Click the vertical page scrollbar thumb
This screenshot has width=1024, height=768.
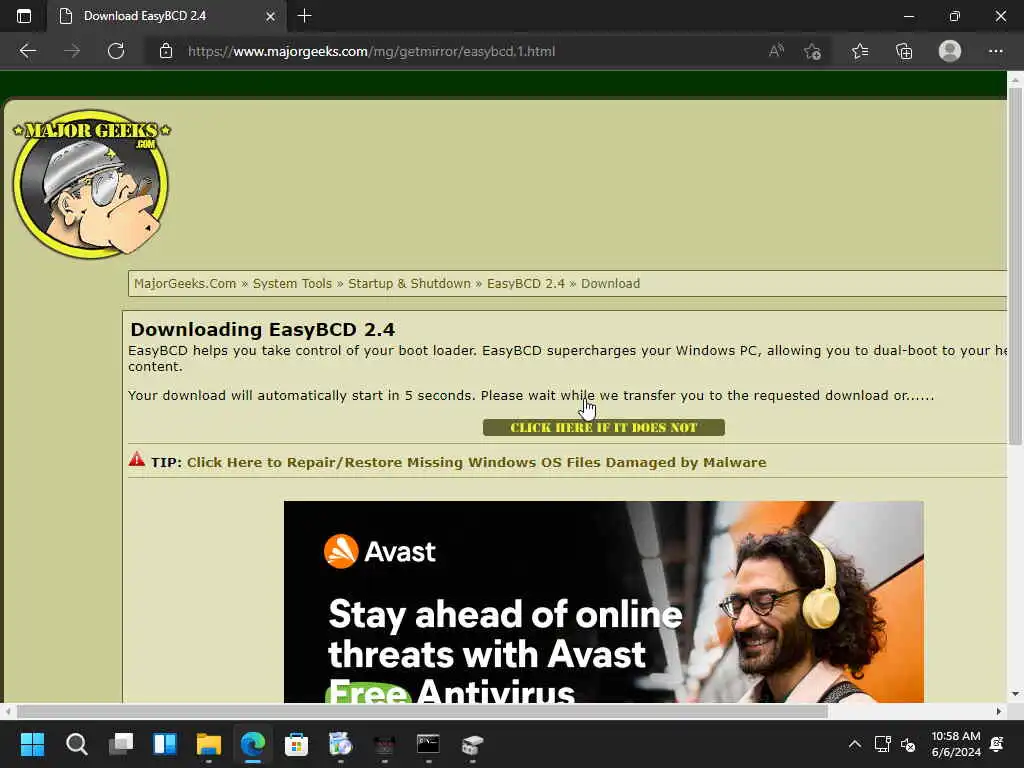tap(1015, 266)
